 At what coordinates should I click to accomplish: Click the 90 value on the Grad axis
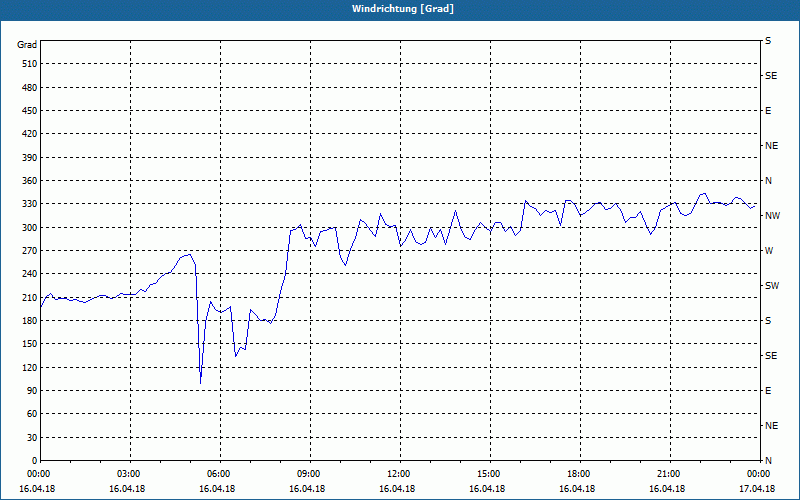point(32,391)
